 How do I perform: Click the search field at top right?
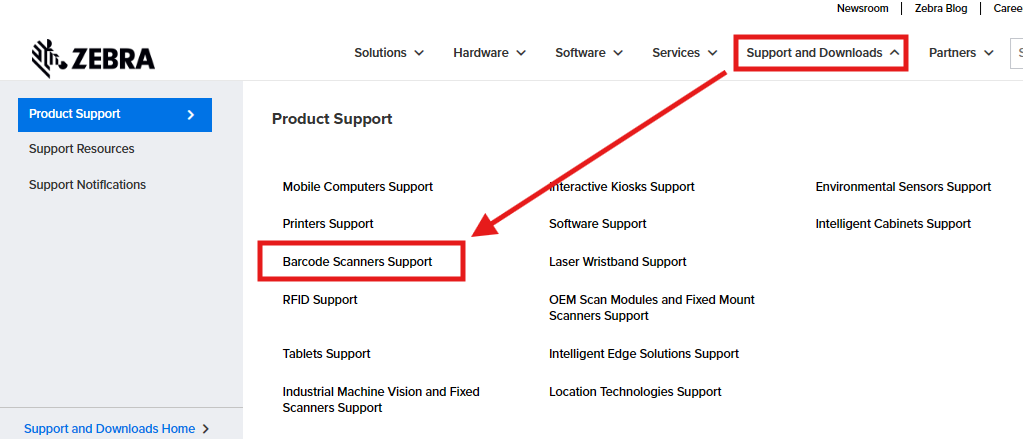point(1017,53)
